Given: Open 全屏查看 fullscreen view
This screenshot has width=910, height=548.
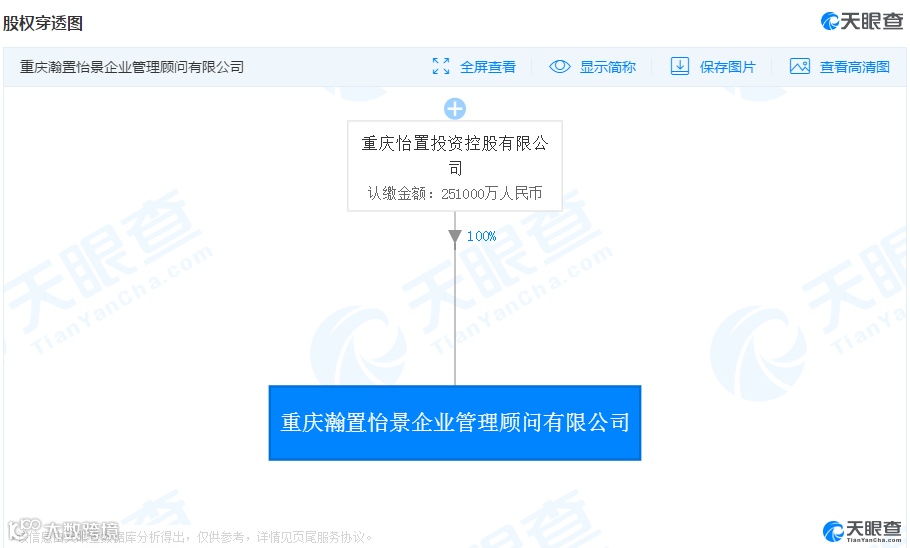Looking at the screenshot, I should coord(488,67).
